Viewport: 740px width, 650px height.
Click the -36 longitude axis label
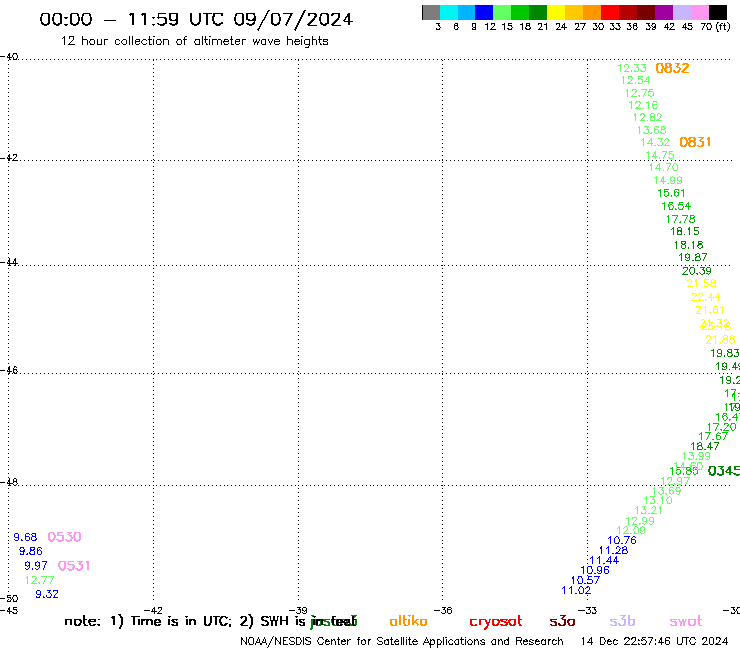443,610
